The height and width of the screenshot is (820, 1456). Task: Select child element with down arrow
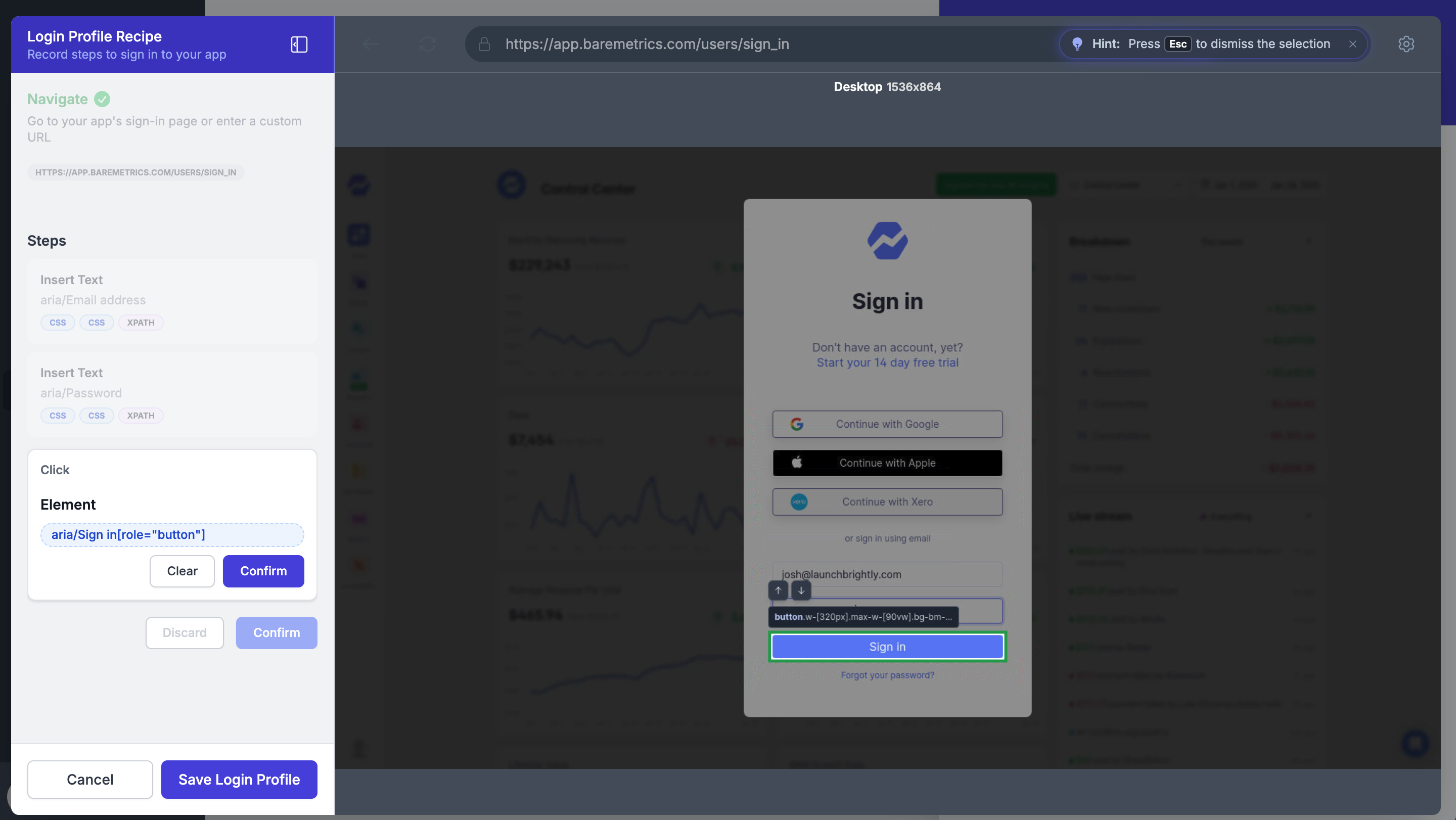[x=801, y=590]
